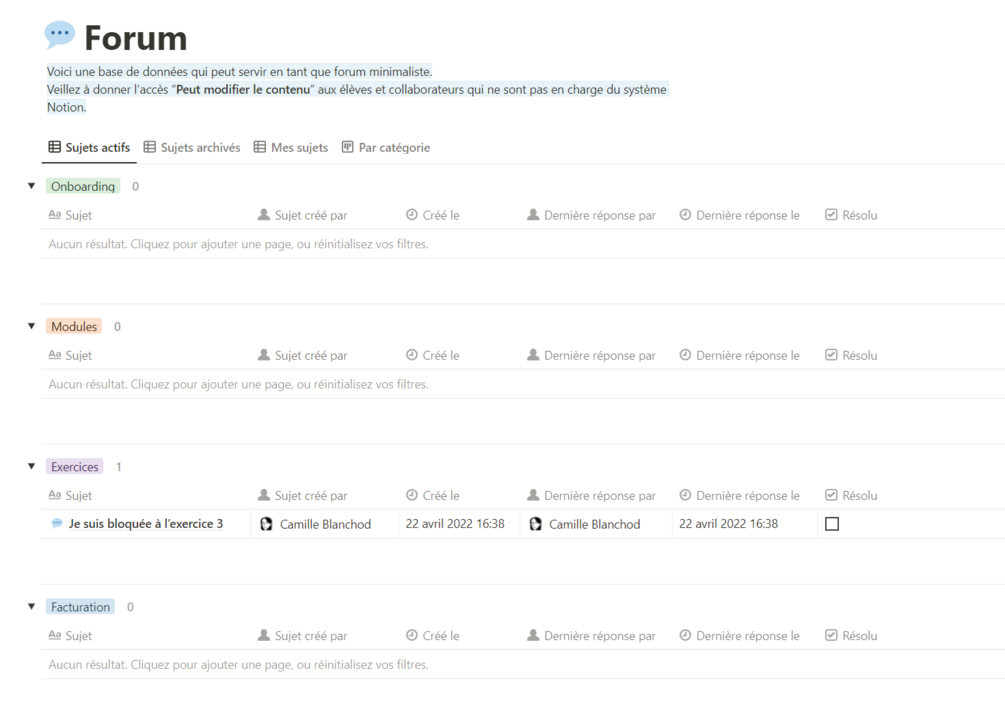Collapse the Modules group
The image size is (1005, 716).
(31, 326)
